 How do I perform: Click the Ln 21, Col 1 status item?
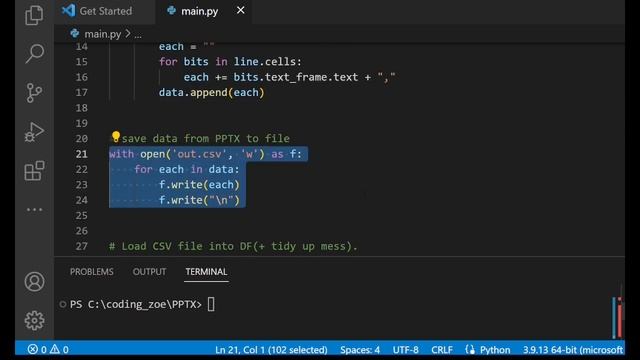point(271,350)
